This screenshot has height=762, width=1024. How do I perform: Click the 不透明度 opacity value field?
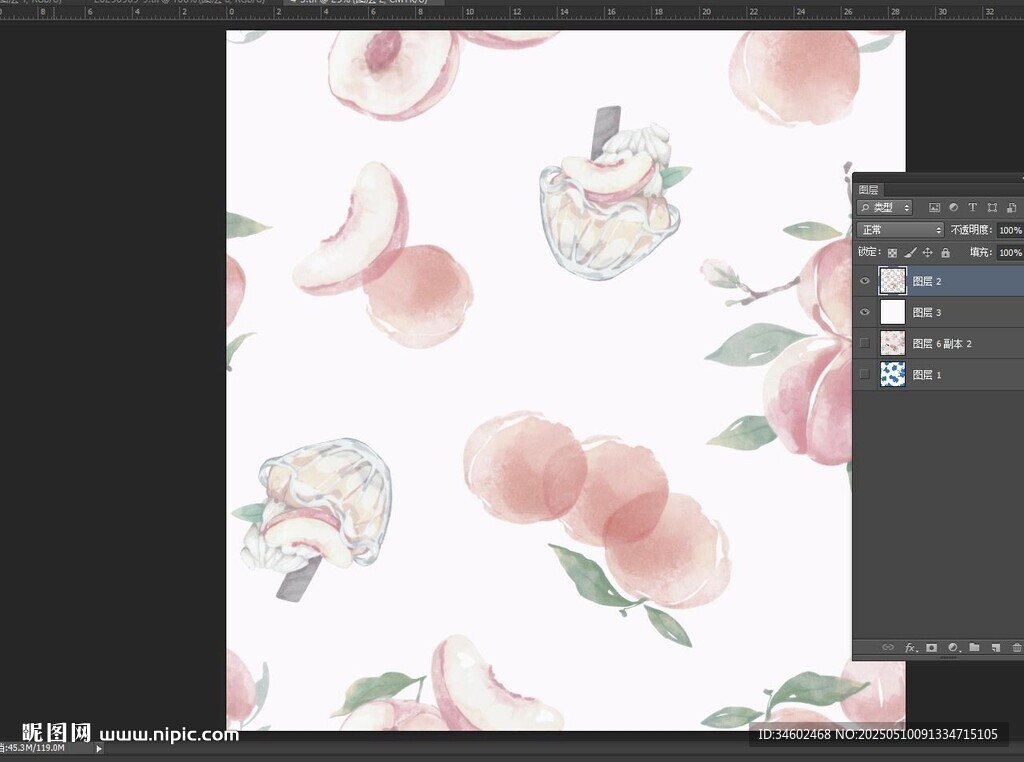(x=1010, y=230)
